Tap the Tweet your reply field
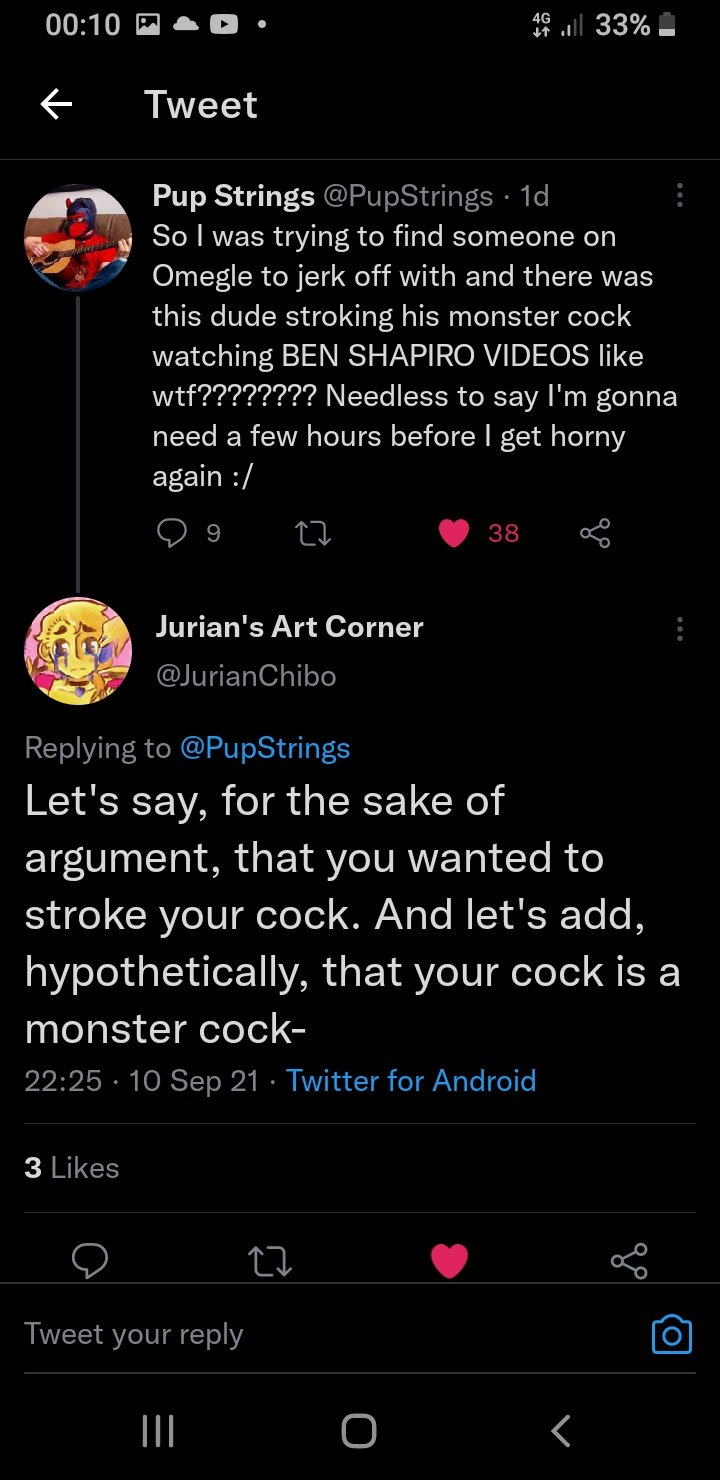720x1480 pixels. [x=300, y=1334]
